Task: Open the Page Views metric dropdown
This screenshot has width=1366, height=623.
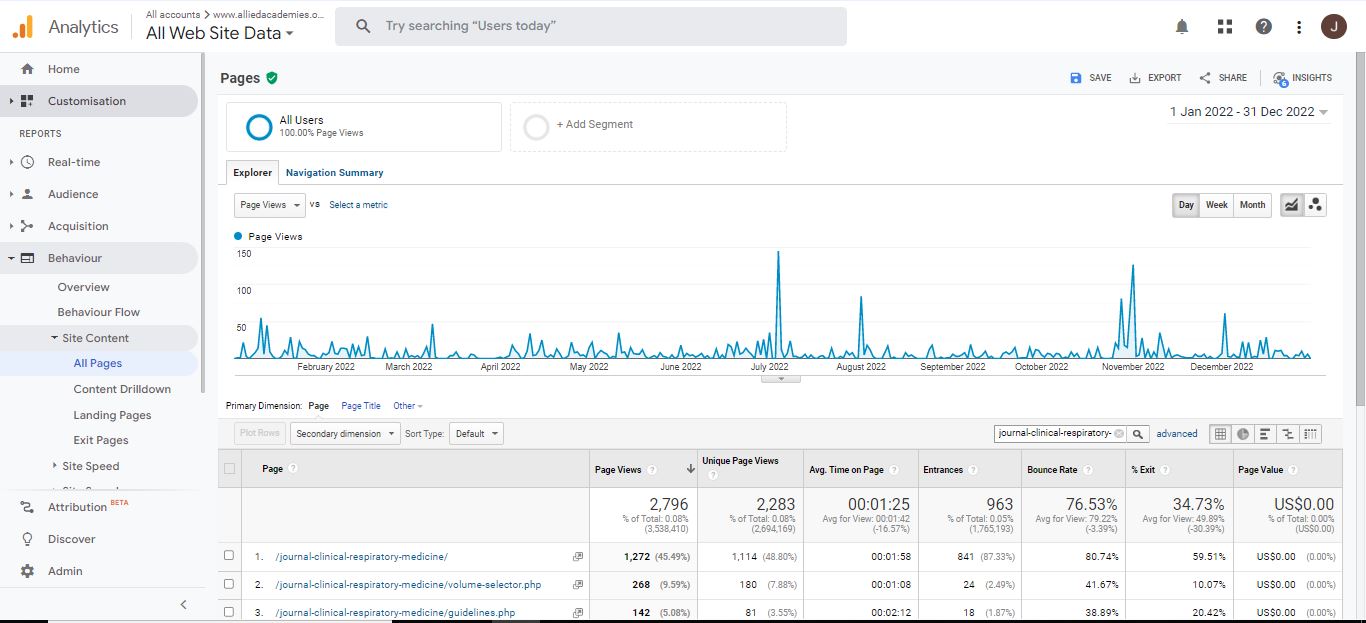Action: pyautogui.click(x=269, y=205)
